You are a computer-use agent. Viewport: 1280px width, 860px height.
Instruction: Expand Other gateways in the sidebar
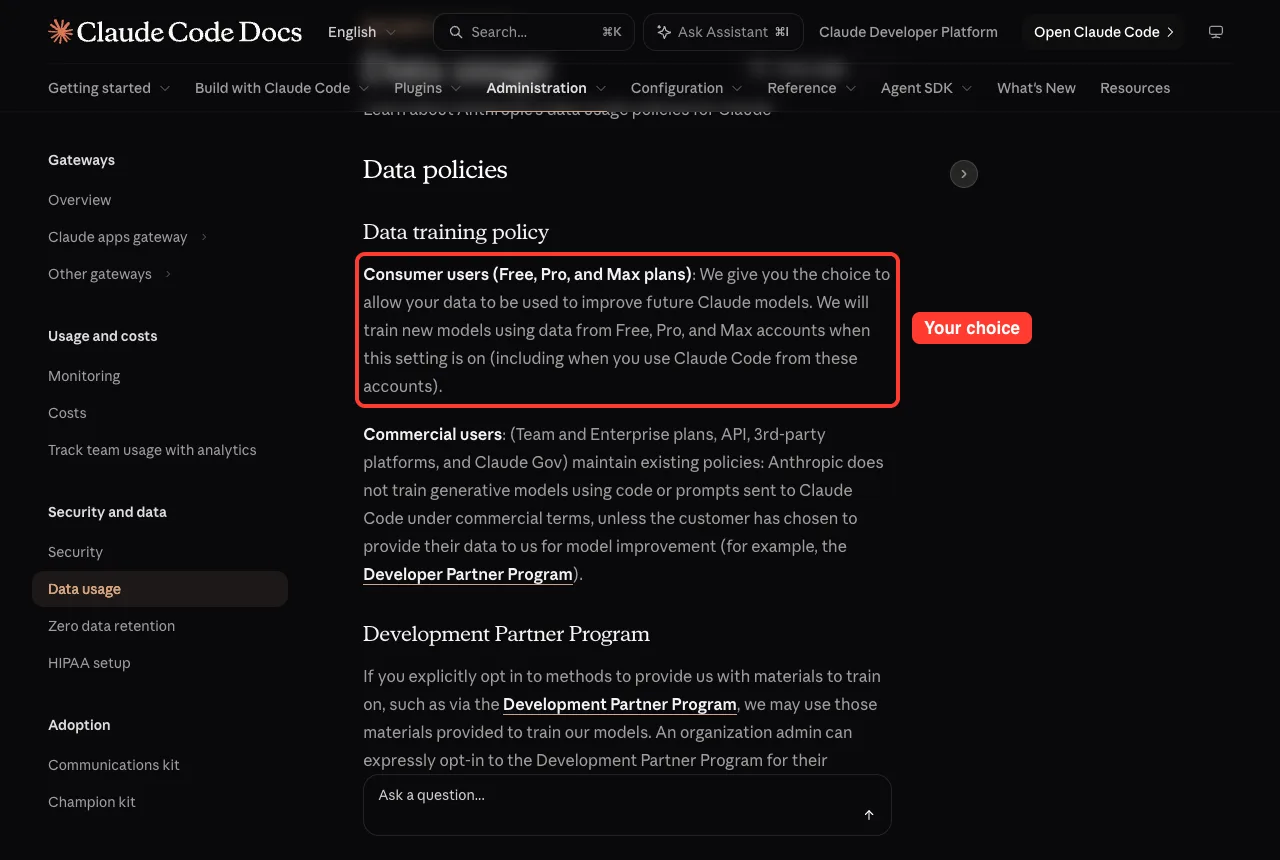click(110, 274)
